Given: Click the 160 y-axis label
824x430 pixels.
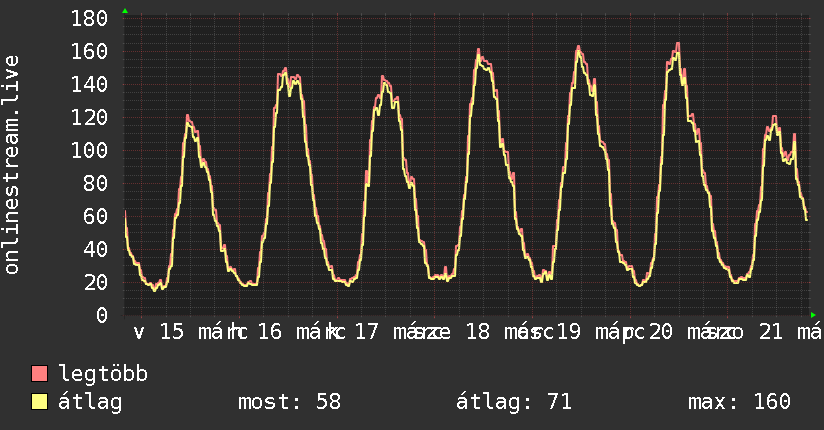Looking at the screenshot, I should (x=89, y=52).
